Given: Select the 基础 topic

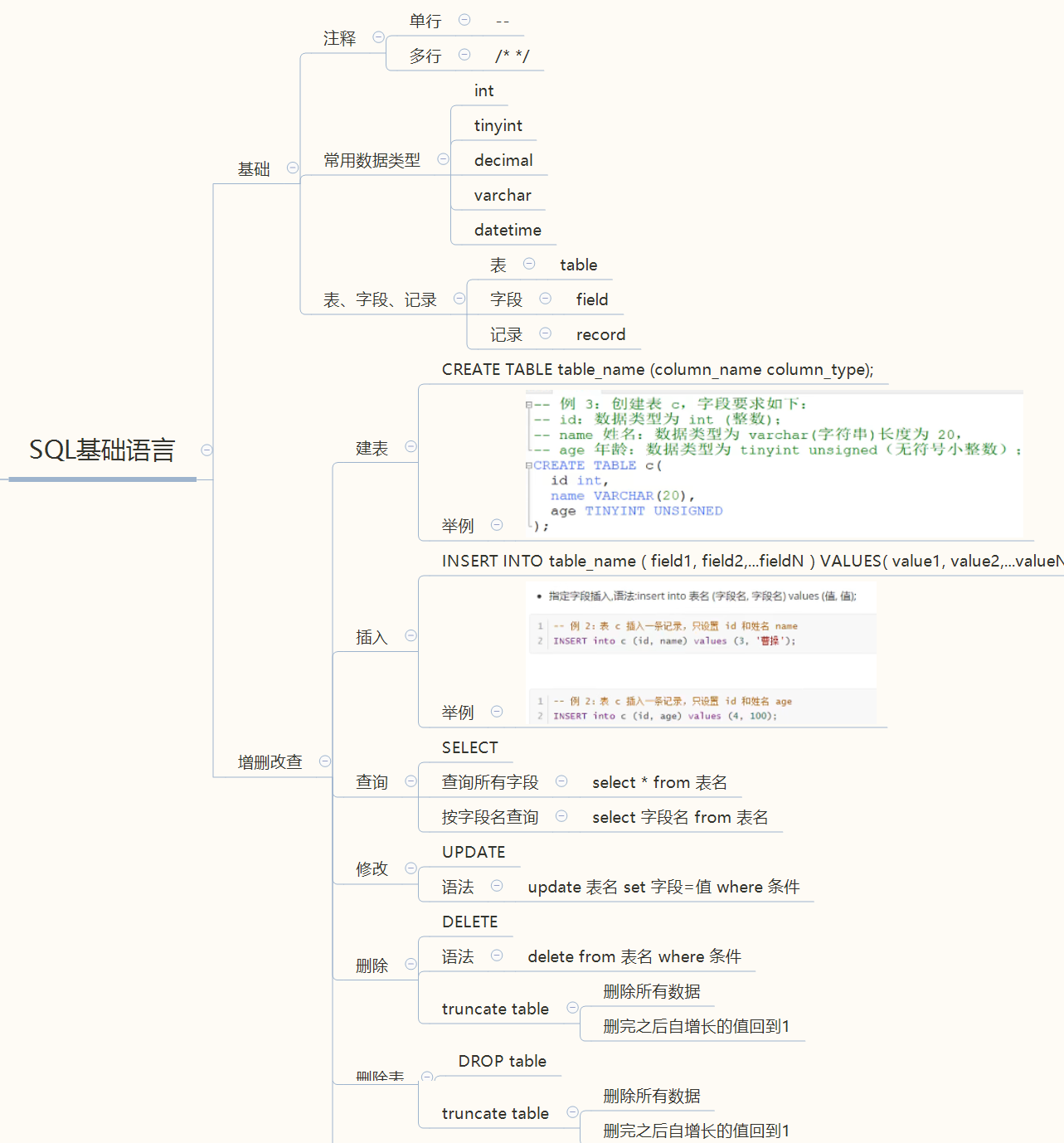Looking at the screenshot, I should tap(254, 169).
